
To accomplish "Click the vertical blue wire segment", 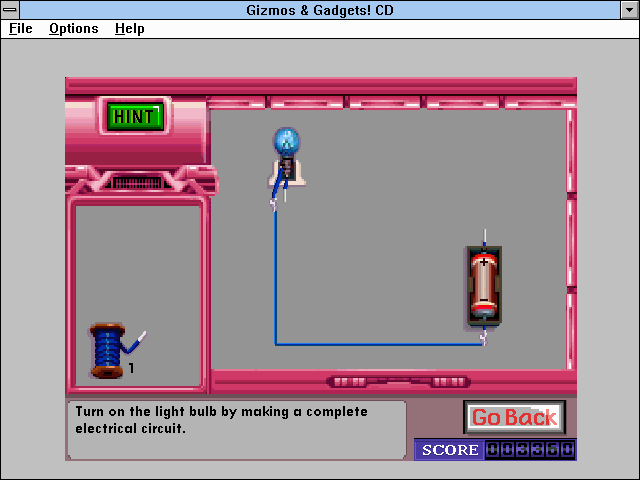I will [276, 278].
